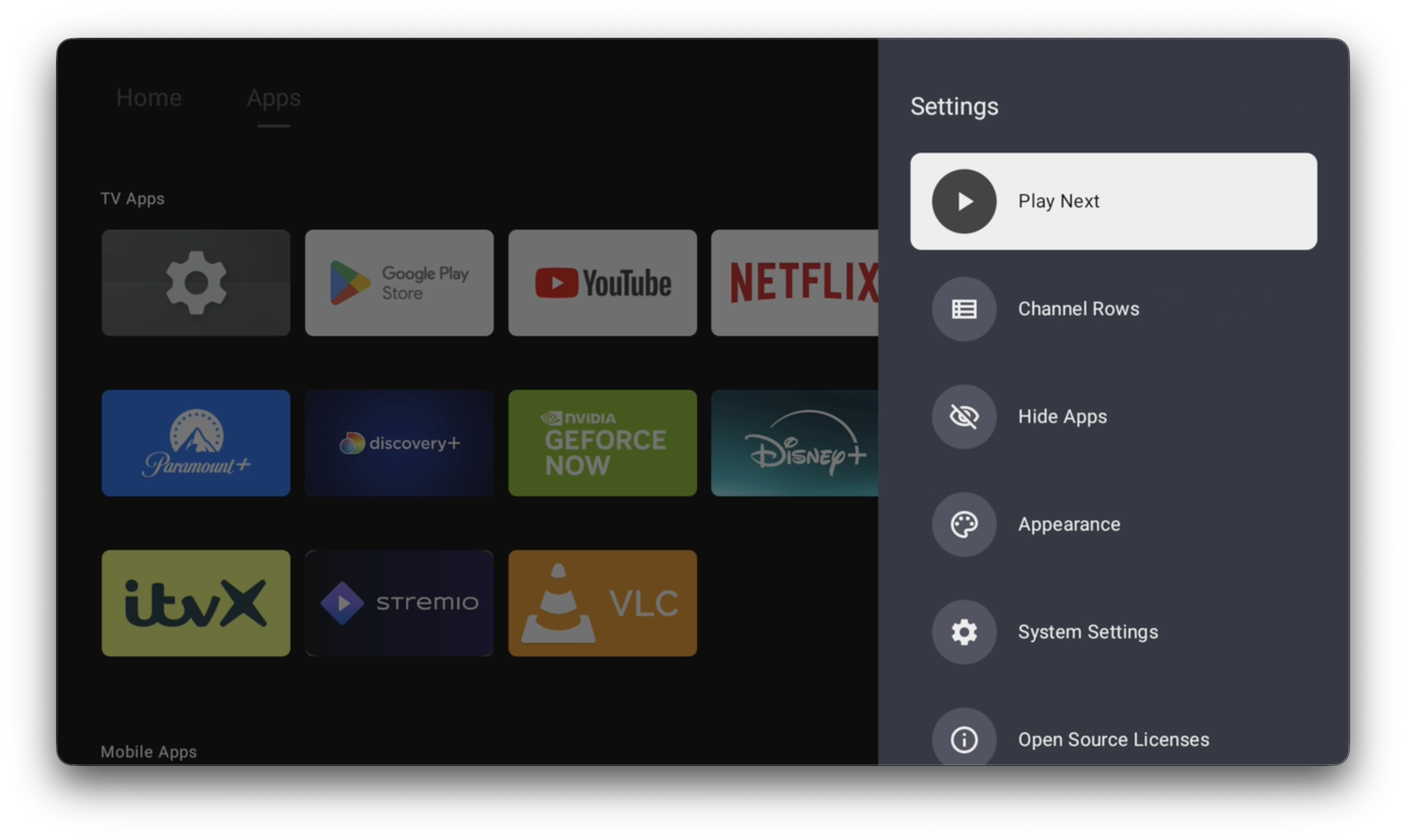This screenshot has height=840, width=1406.
Task: Launch VLC media player tile
Action: (x=602, y=603)
